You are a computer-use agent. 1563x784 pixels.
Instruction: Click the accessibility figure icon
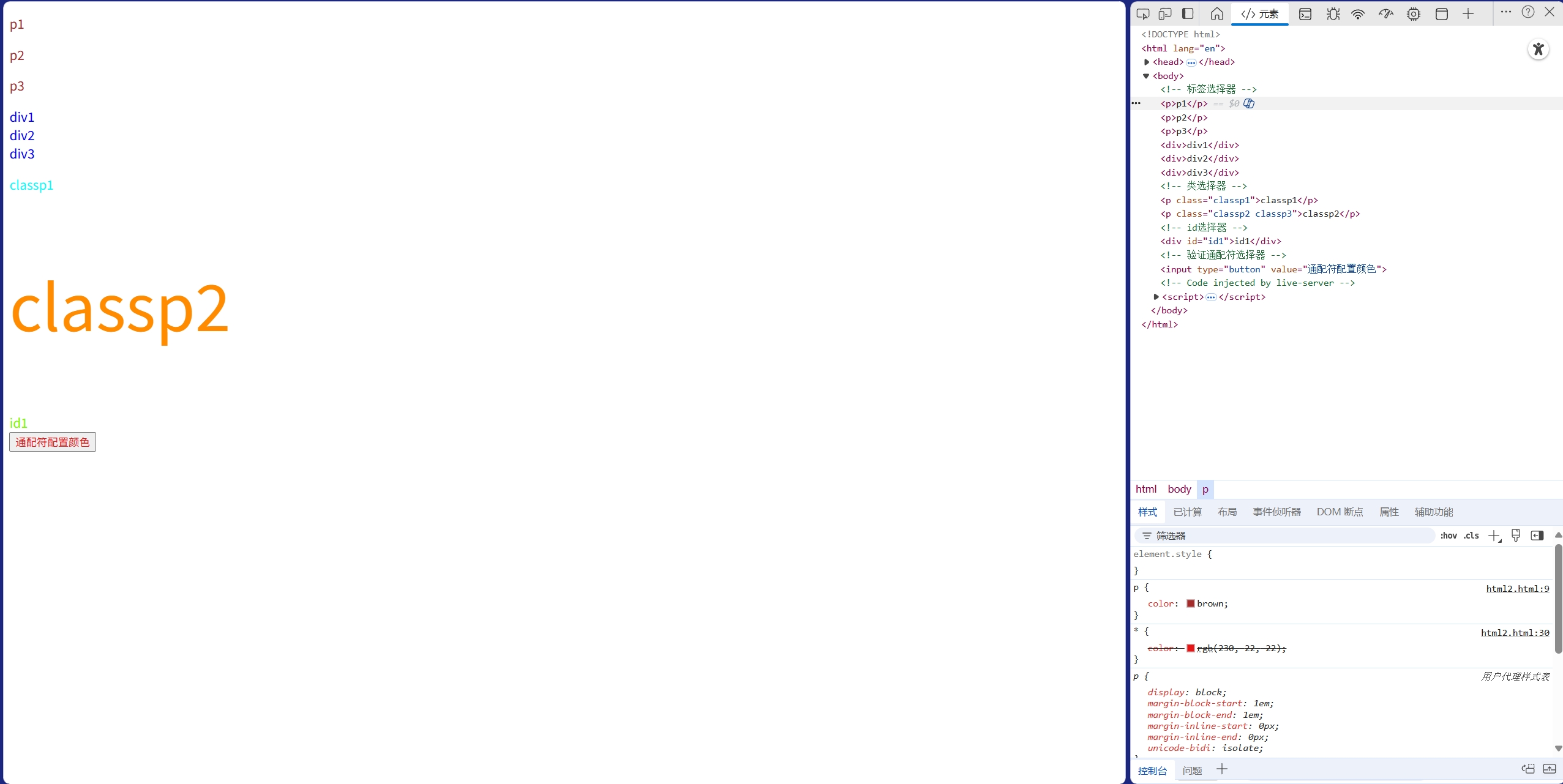[x=1538, y=49]
